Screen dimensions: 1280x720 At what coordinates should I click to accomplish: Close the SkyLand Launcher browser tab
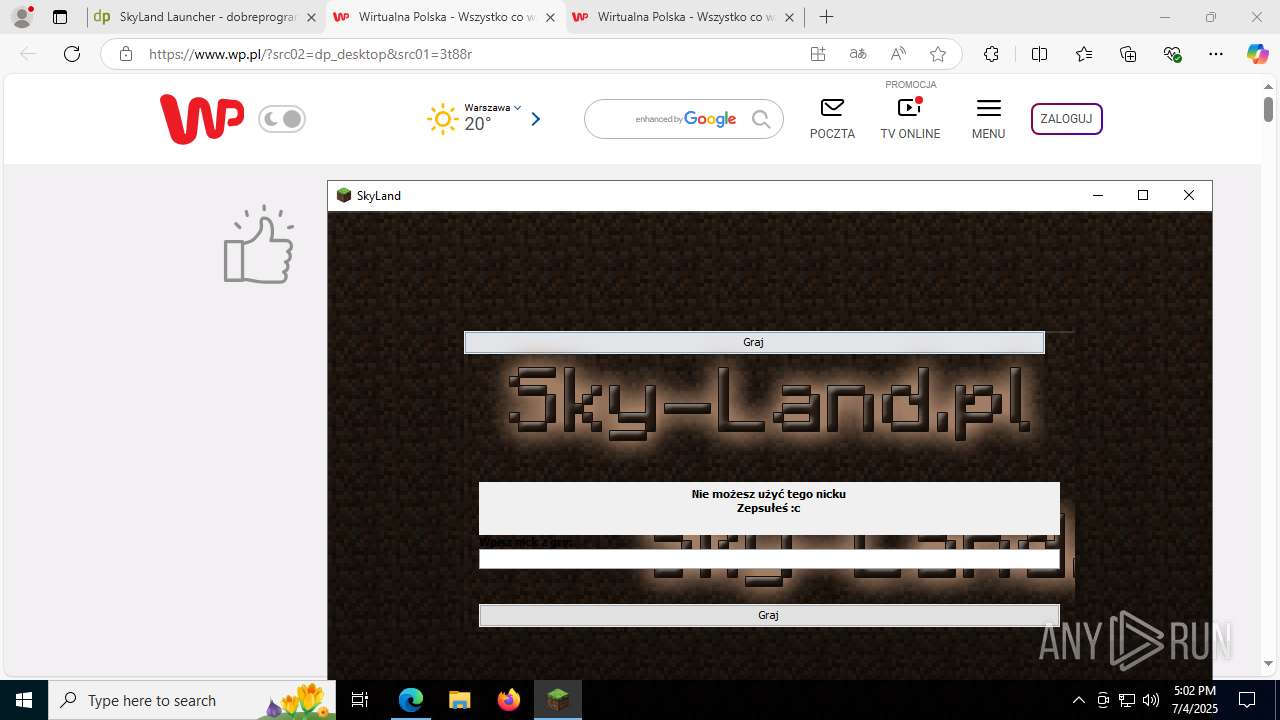point(311,17)
